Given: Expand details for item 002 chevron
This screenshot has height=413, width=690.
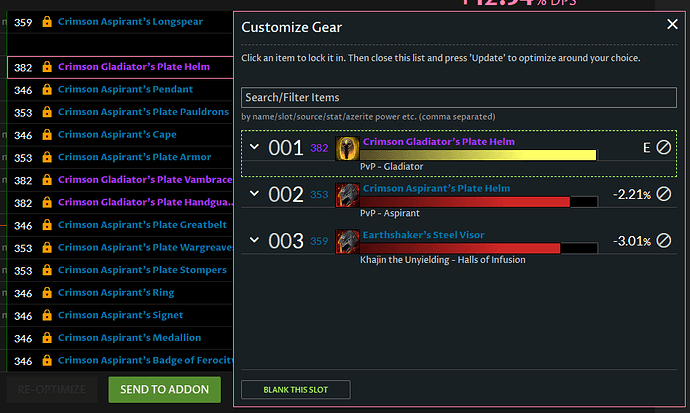Looking at the screenshot, I should tap(254, 193).
